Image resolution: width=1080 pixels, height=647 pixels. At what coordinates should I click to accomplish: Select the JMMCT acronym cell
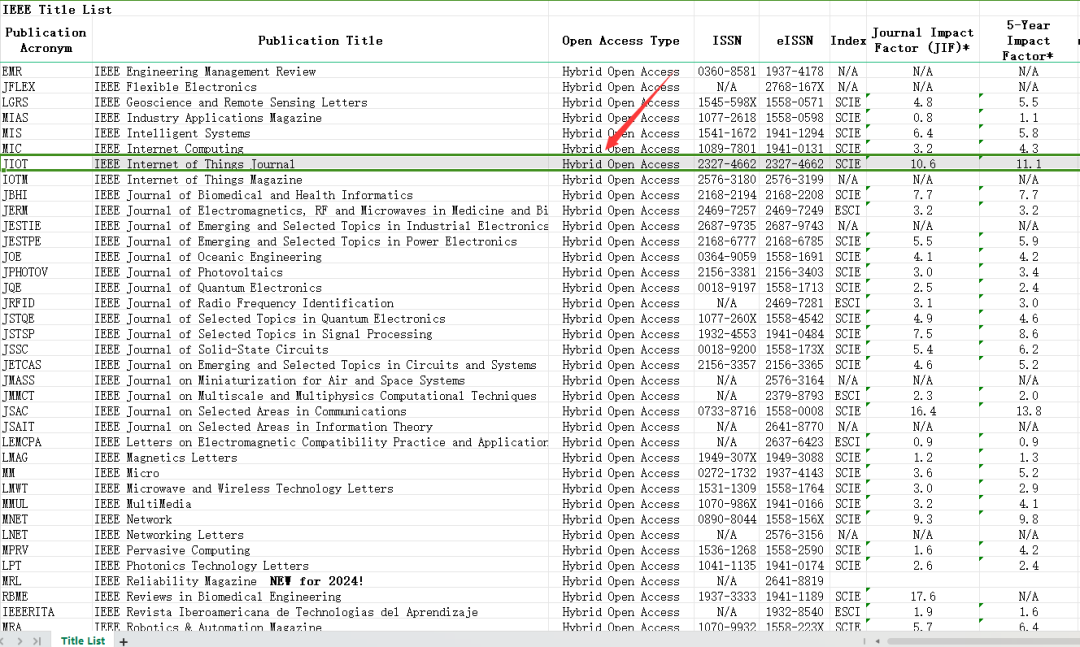pos(46,396)
